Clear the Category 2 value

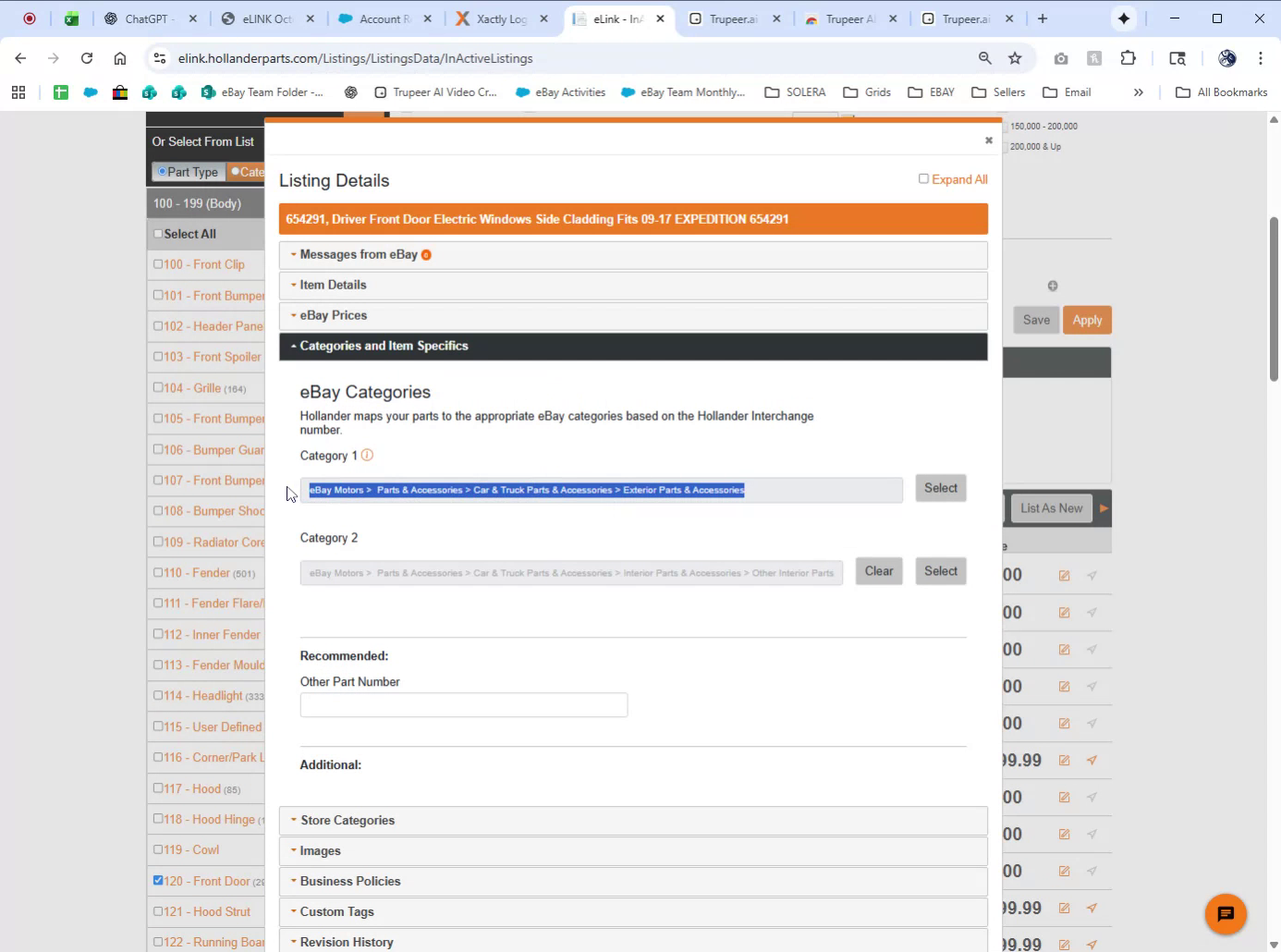click(879, 571)
